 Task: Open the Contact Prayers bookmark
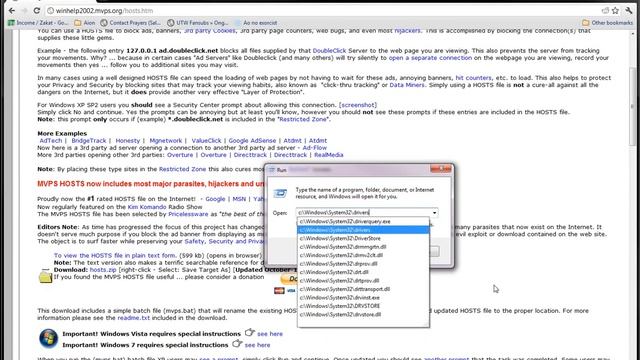[131, 23]
